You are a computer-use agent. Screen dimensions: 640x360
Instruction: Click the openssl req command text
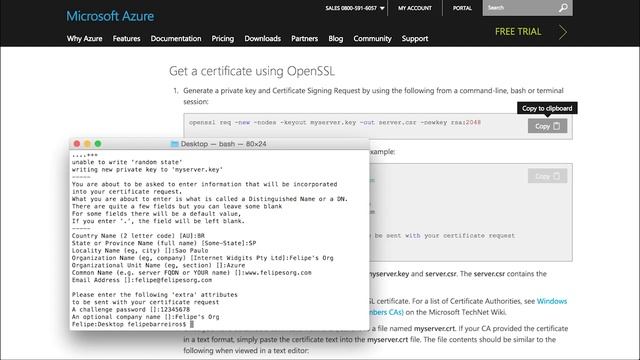point(335,122)
